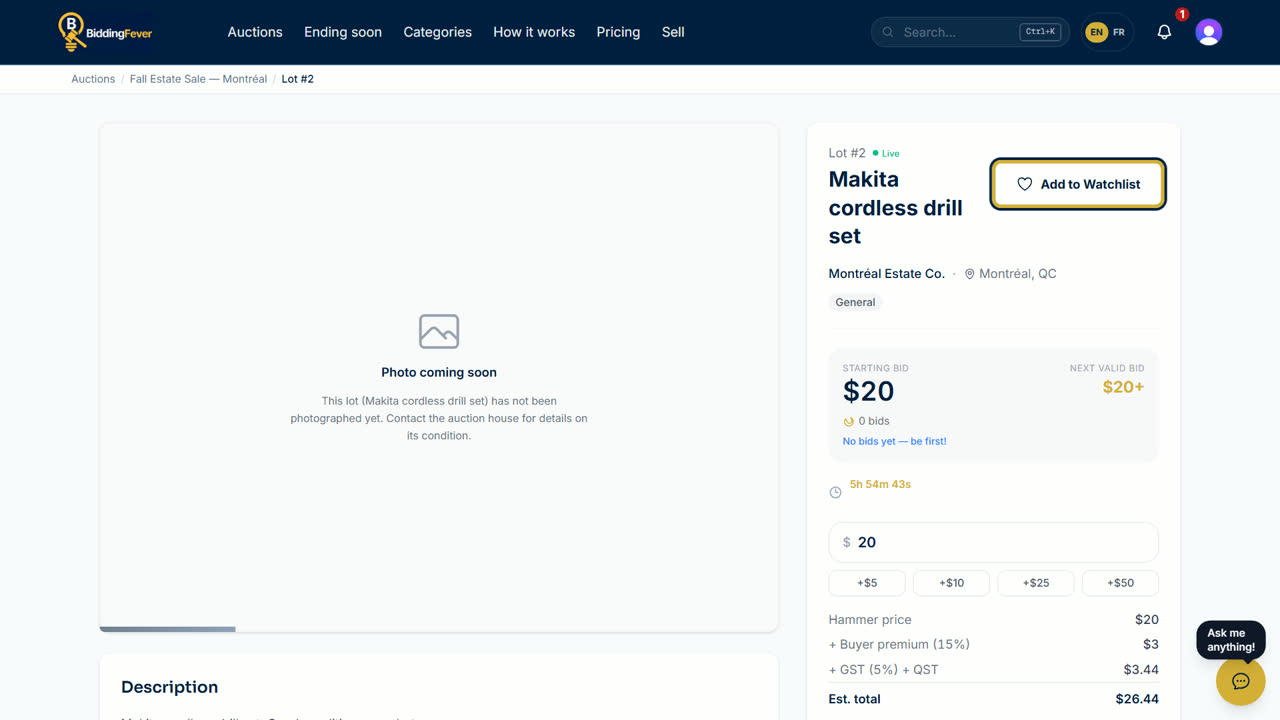This screenshot has width=1280, height=720.
Task: Click the Description section heading
Action: [x=169, y=687]
